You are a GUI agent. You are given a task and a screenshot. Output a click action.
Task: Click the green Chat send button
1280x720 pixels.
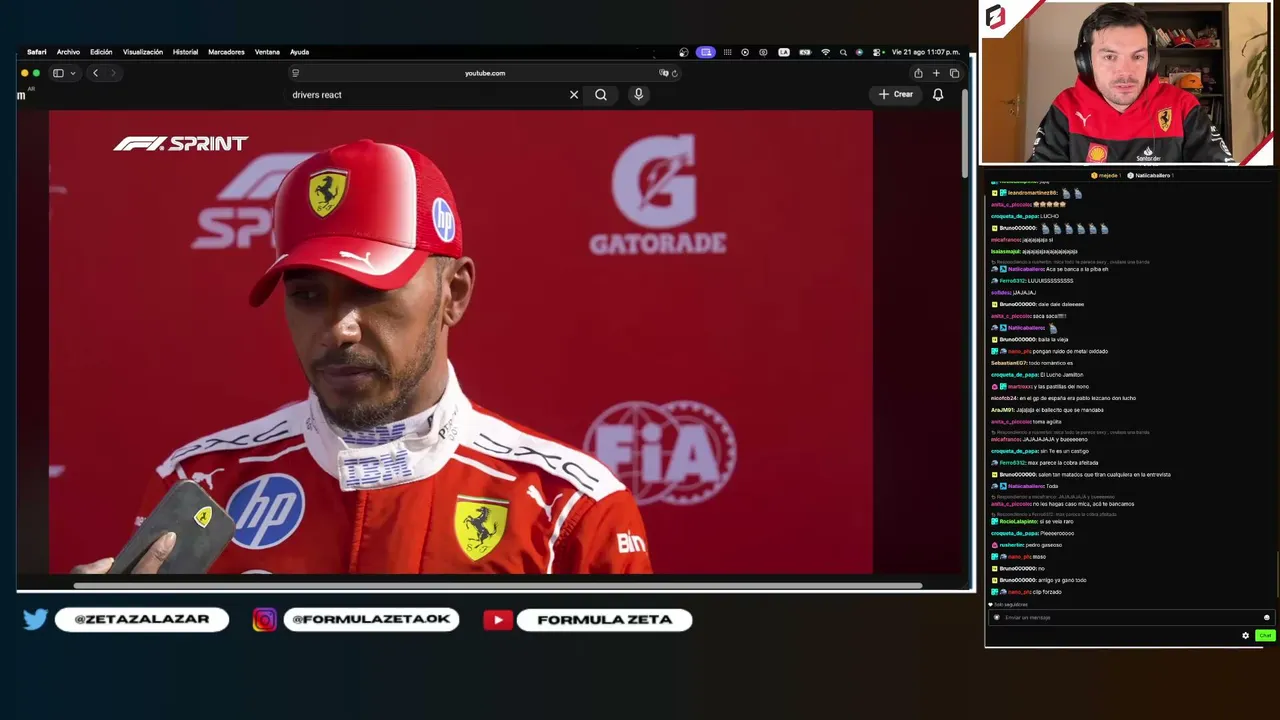[x=1265, y=635]
